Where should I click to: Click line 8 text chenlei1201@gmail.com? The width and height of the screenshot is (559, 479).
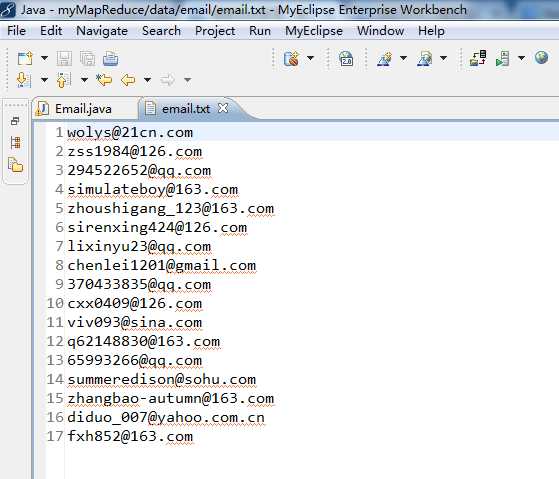click(161, 266)
